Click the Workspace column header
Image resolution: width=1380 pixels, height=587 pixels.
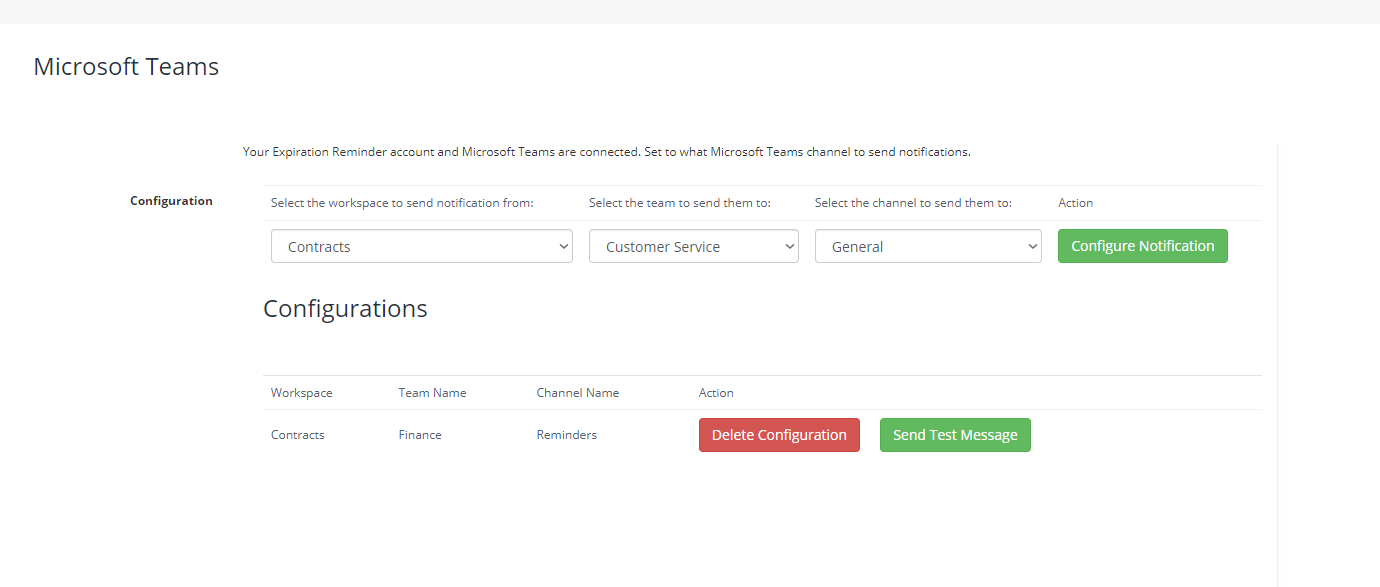click(301, 393)
